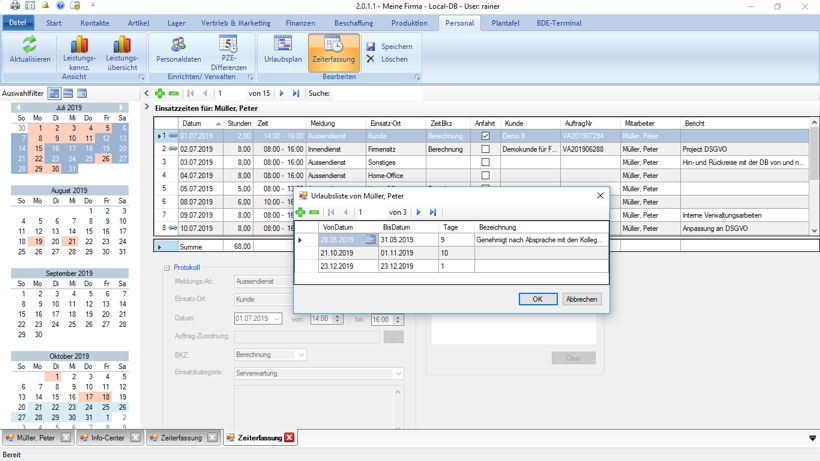Screen dimensions: 820x461
Task: Open the tab list dropdown arrow
Action: click(812, 438)
